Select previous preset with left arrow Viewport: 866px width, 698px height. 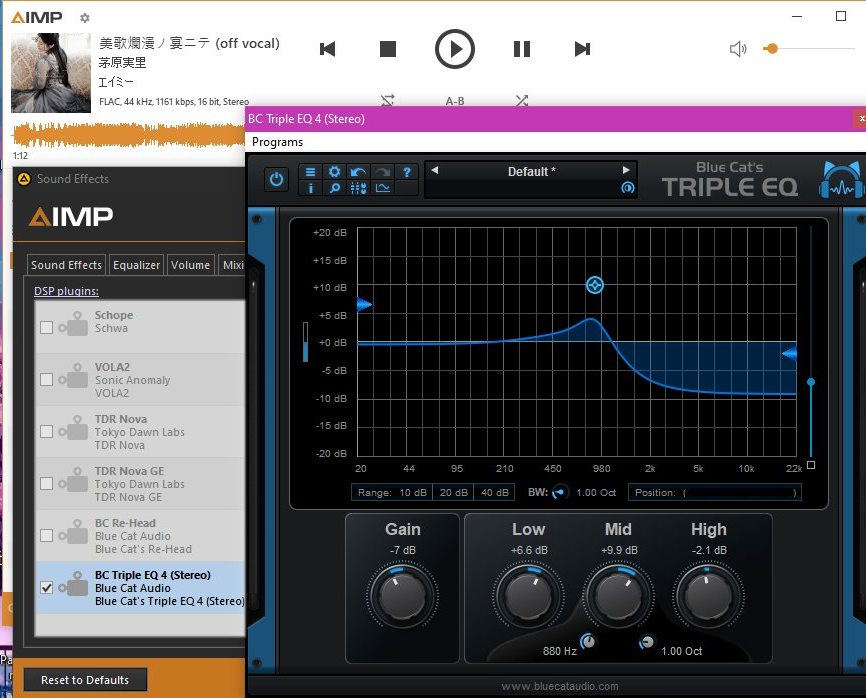tap(435, 170)
